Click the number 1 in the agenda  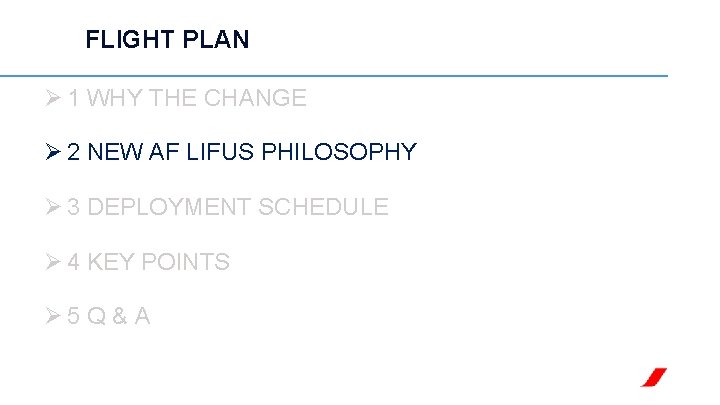click(x=76, y=98)
